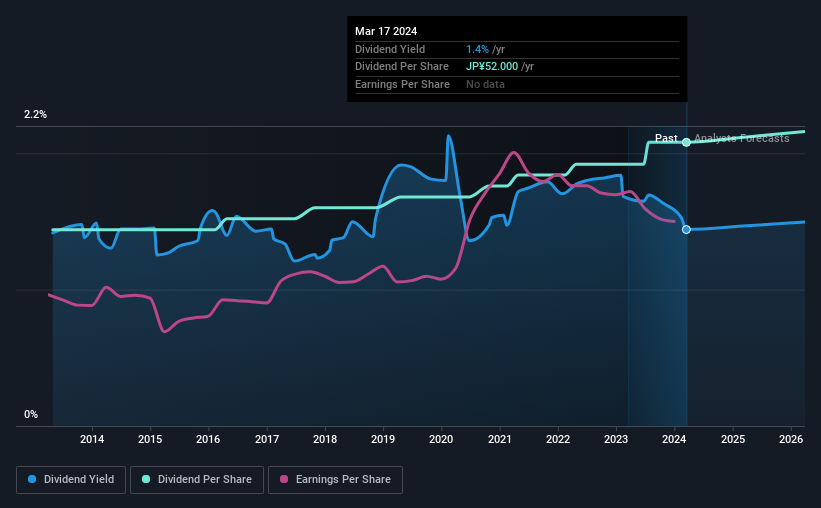The width and height of the screenshot is (821, 508).
Task: Click the Dividend Yield tooltip row label
Action: click(390, 49)
